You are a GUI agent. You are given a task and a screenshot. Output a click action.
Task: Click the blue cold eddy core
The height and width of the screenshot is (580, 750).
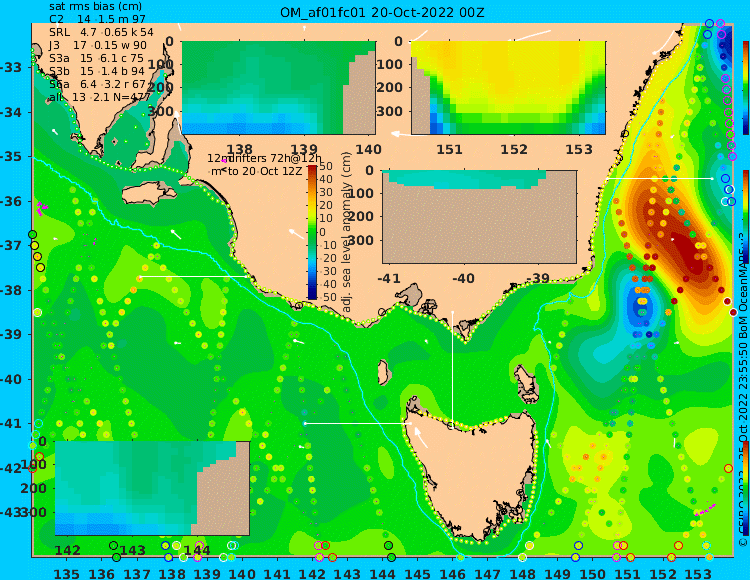[x=641, y=303]
